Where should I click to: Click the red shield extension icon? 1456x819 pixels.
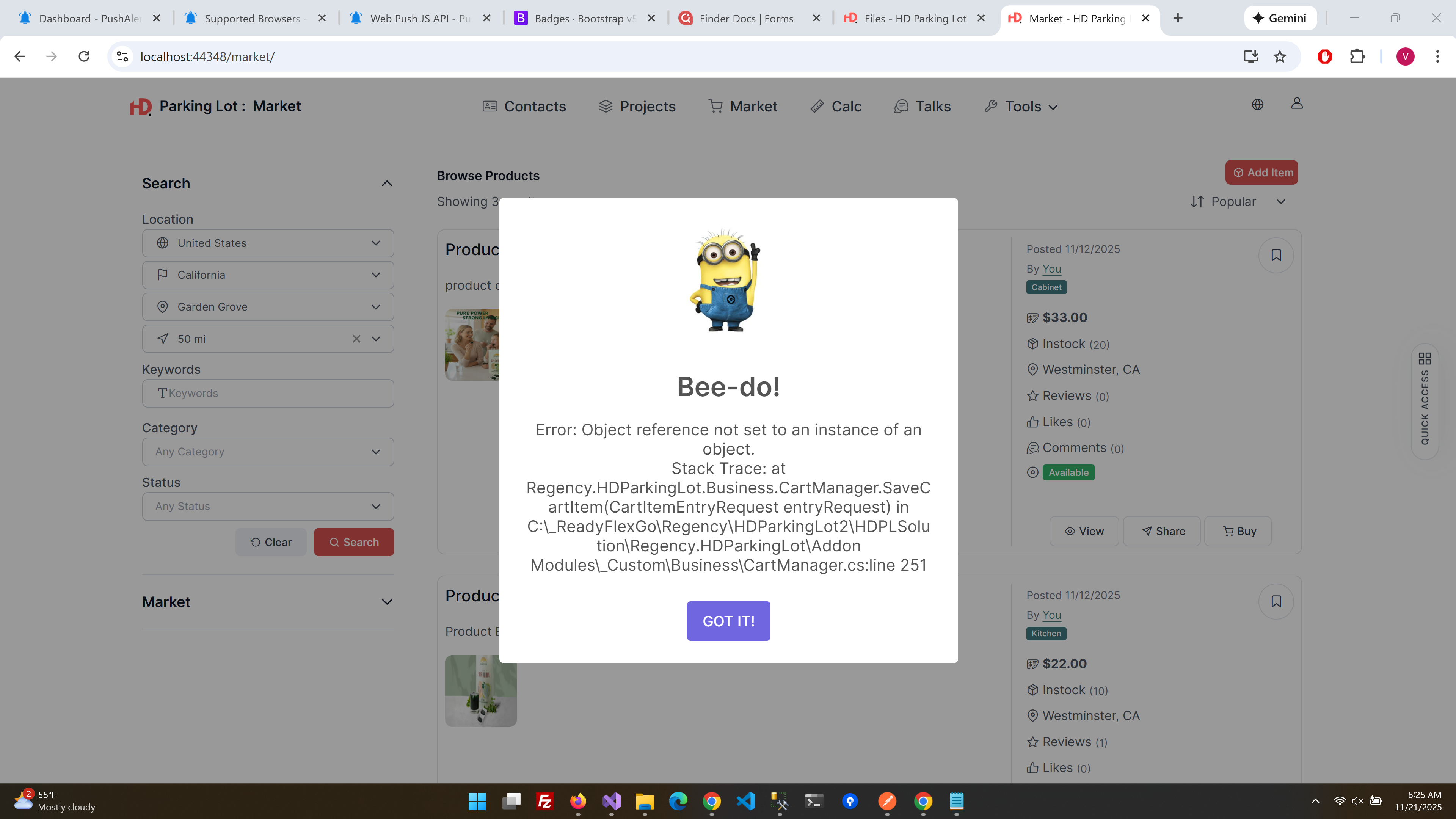click(1324, 56)
